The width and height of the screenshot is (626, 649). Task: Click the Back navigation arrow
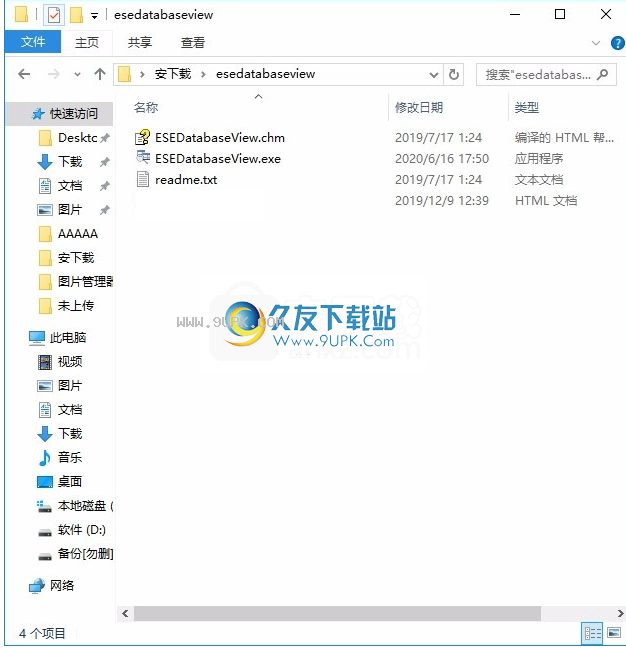(24, 75)
